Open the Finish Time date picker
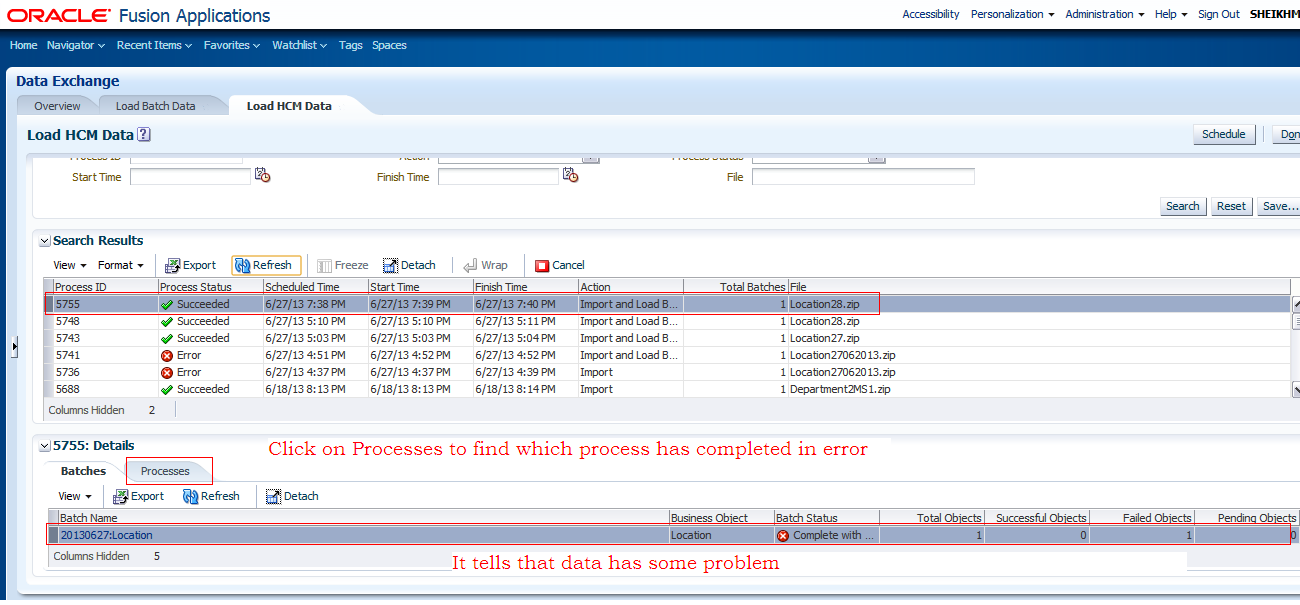Screen dimensions: 1300x605 [570, 175]
